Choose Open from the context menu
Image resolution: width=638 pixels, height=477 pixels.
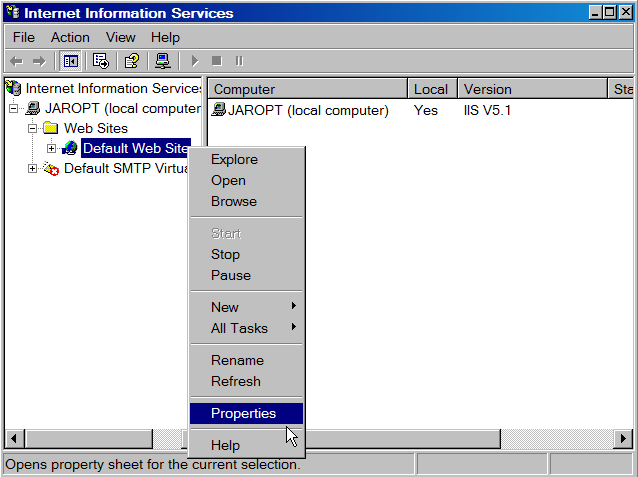pyautogui.click(x=247, y=180)
